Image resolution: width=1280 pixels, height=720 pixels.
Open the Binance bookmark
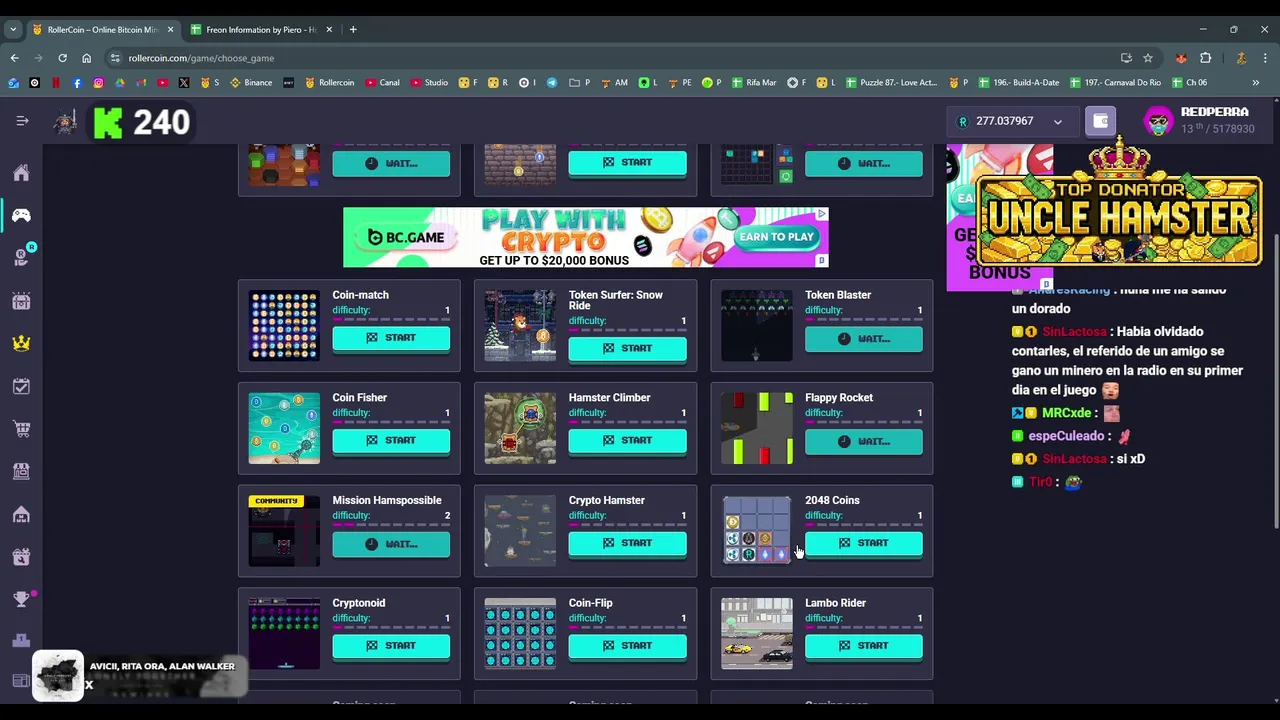point(251,83)
